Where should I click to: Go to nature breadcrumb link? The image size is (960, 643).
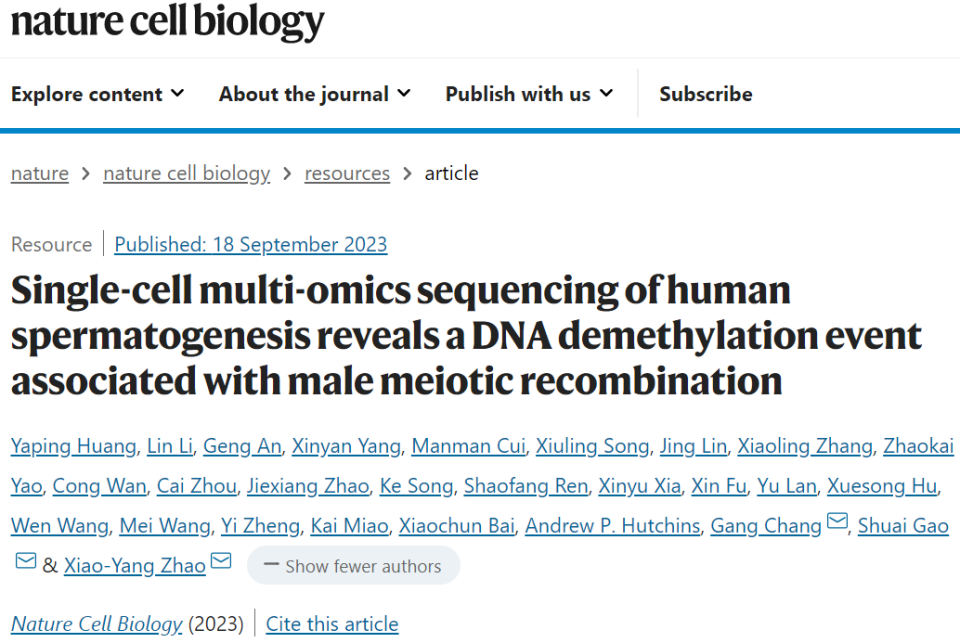coord(40,173)
